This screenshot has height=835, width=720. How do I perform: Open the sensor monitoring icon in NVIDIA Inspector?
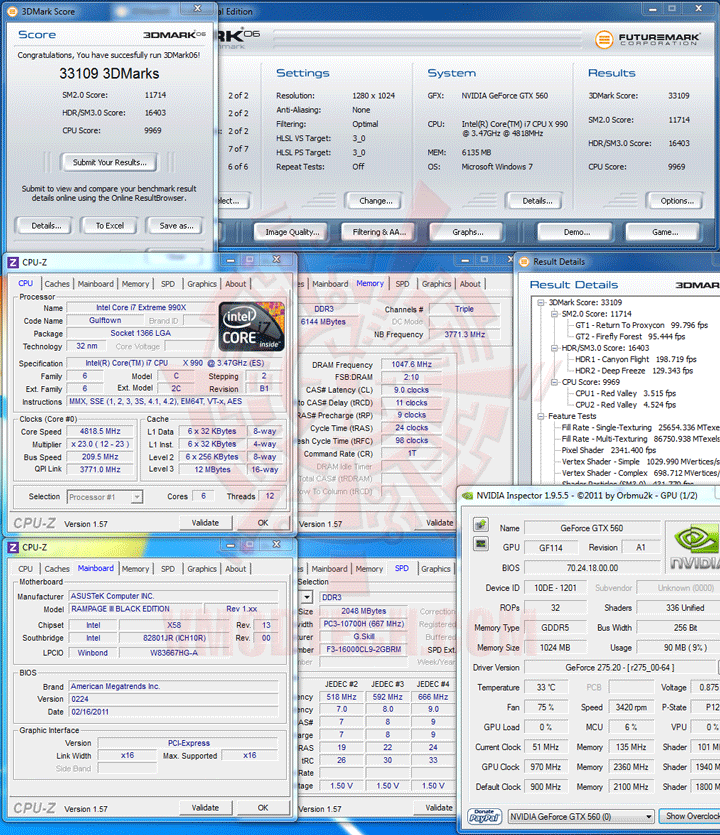click(481, 544)
